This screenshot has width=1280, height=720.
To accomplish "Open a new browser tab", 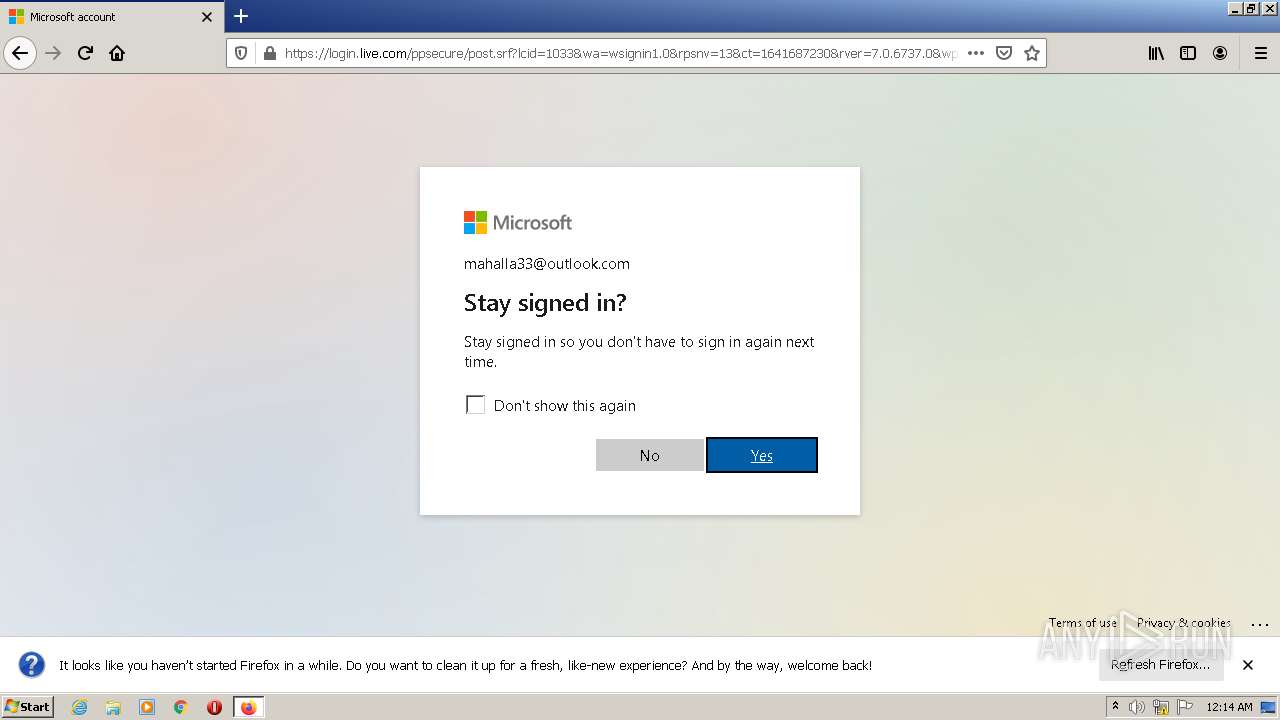I will click(x=241, y=16).
